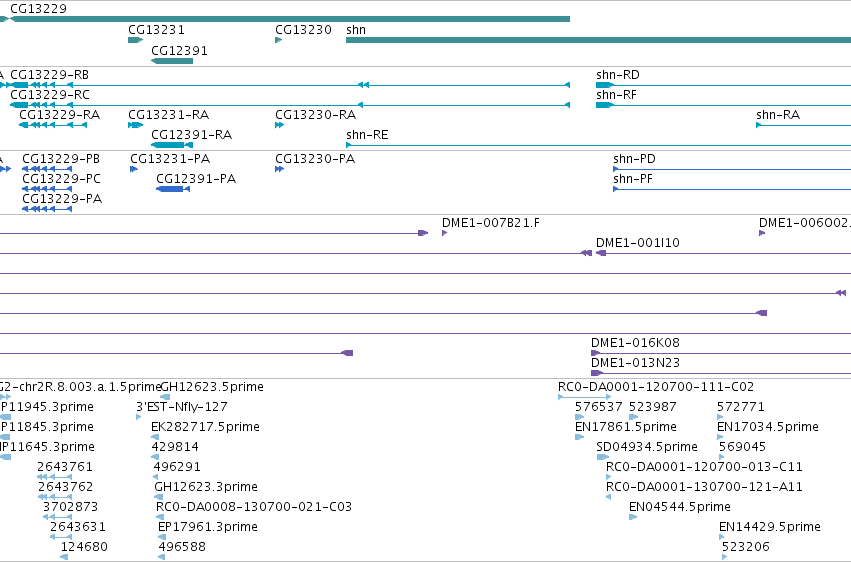The image size is (851, 562).
Task: Click the GH12623.3prime EST label
Action: pos(206,487)
